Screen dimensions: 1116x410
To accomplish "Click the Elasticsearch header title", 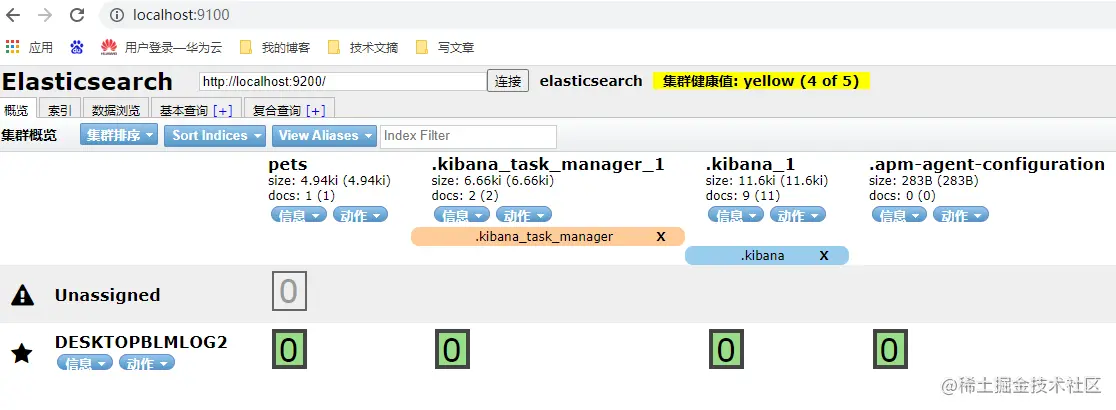I will coord(87,81).
